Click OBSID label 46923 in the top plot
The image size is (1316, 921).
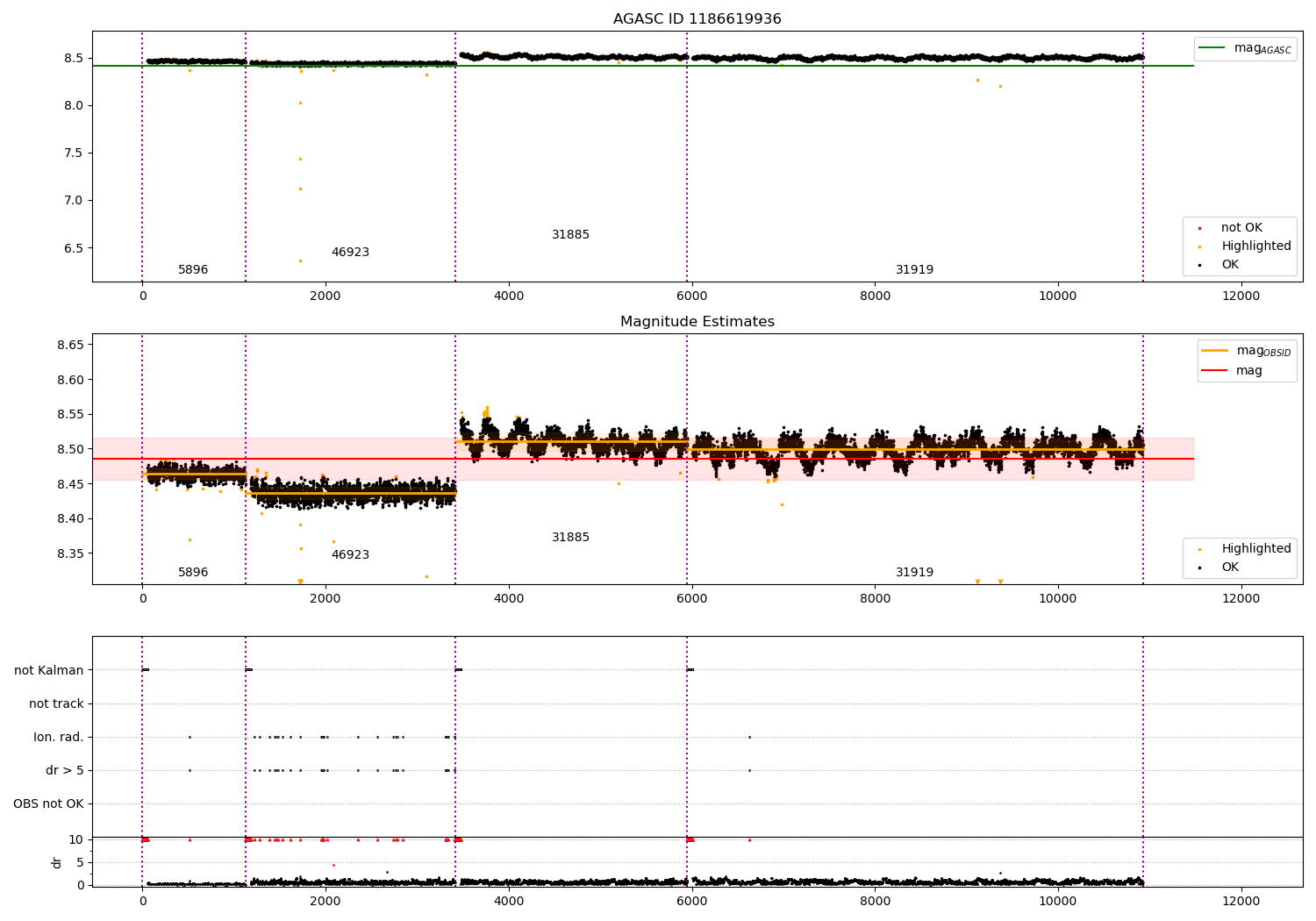[350, 253]
